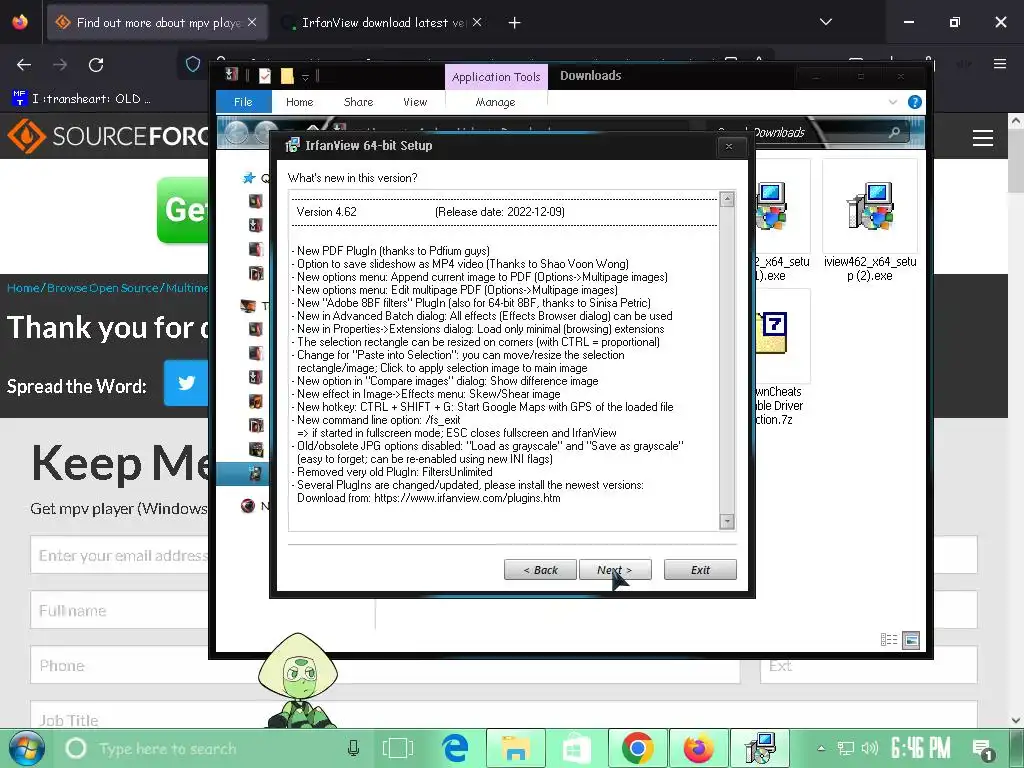Click the SourceForge logo
This screenshot has height=768, width=1024.
[108, 136]
